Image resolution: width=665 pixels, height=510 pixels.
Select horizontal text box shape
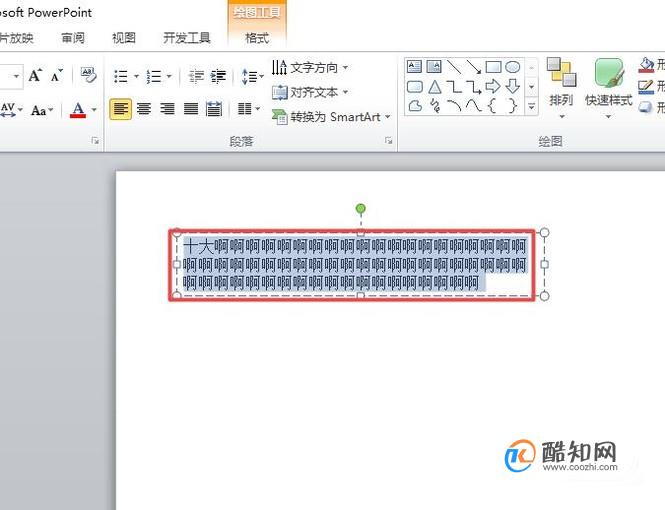[414, 67]
